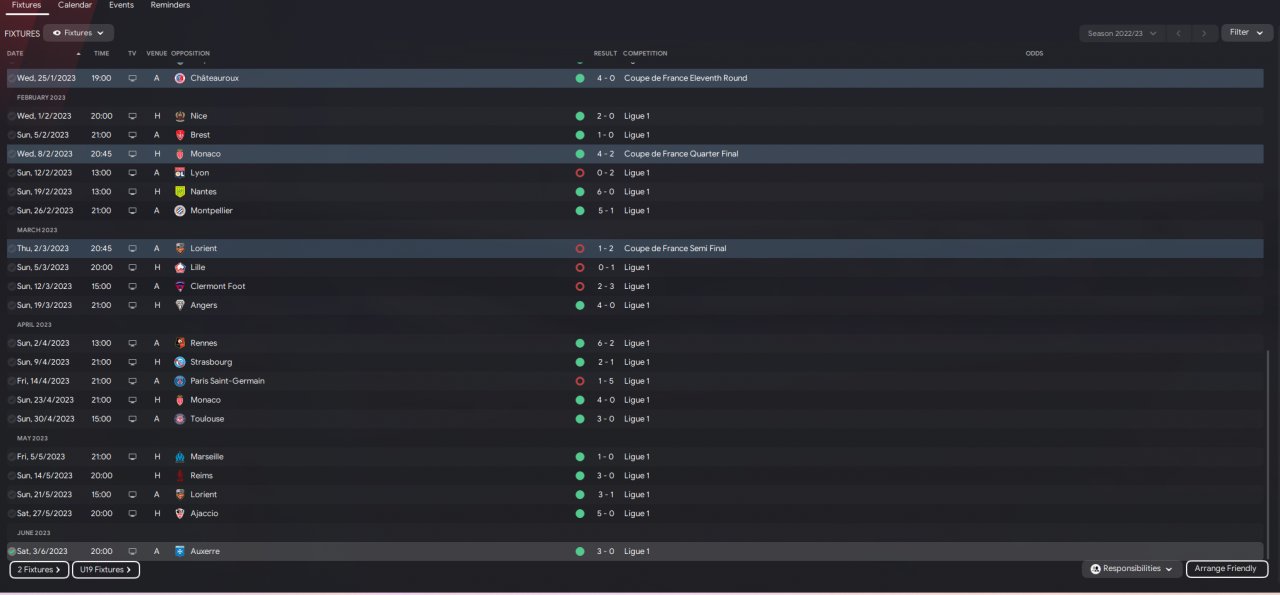
Task: Click the Marseille club logo
Action: click(x=180, y=457)
